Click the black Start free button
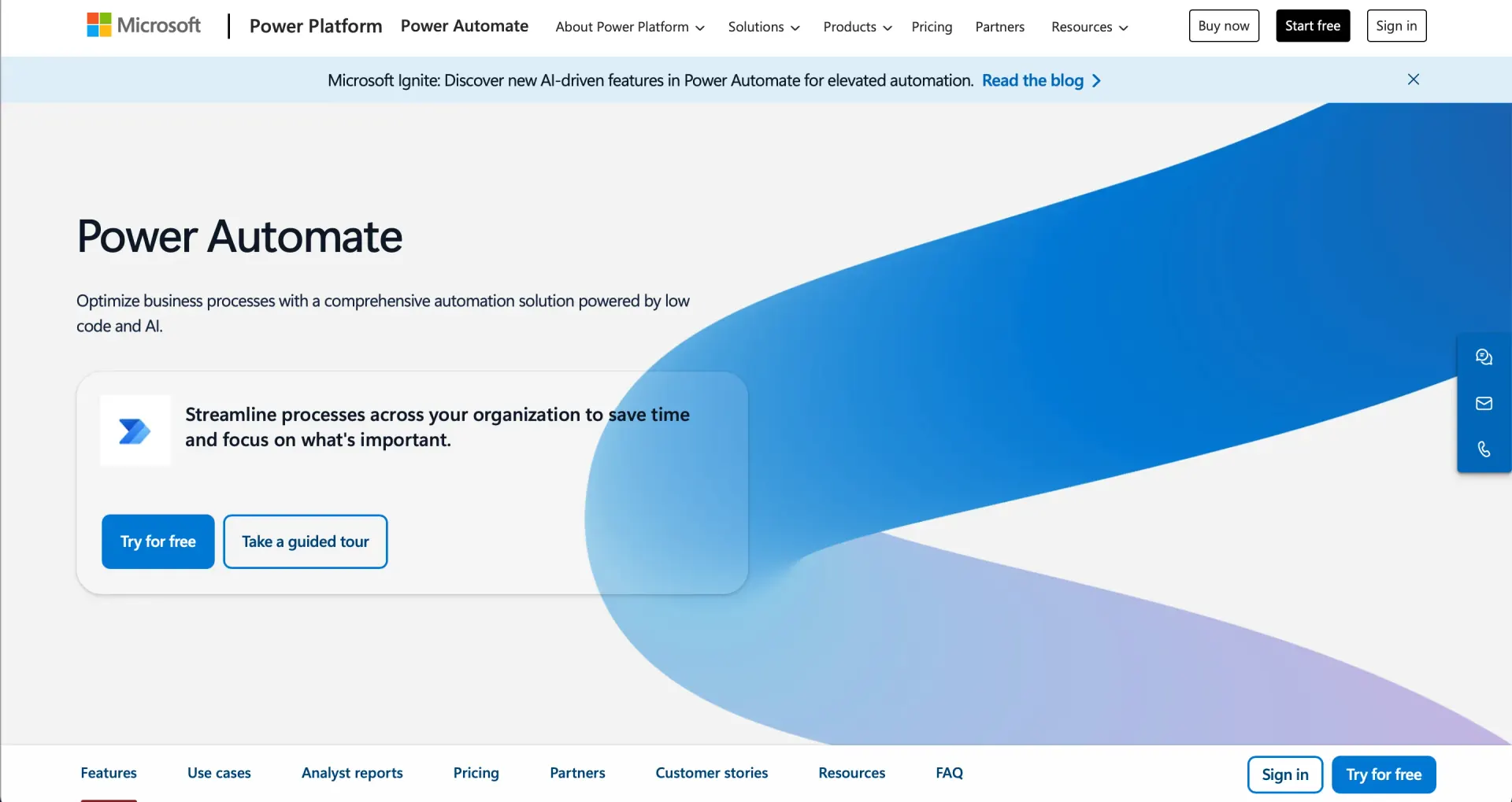 pos(1313,26)
